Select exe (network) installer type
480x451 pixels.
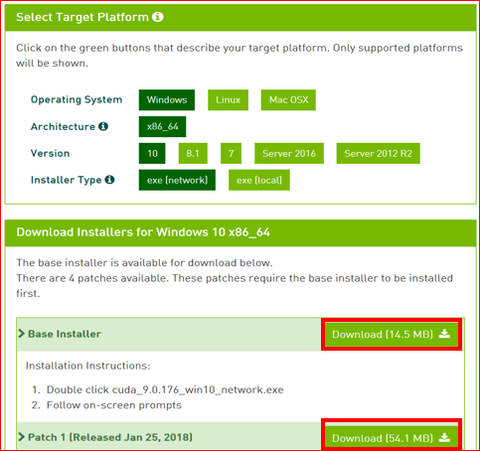(177, 180)
